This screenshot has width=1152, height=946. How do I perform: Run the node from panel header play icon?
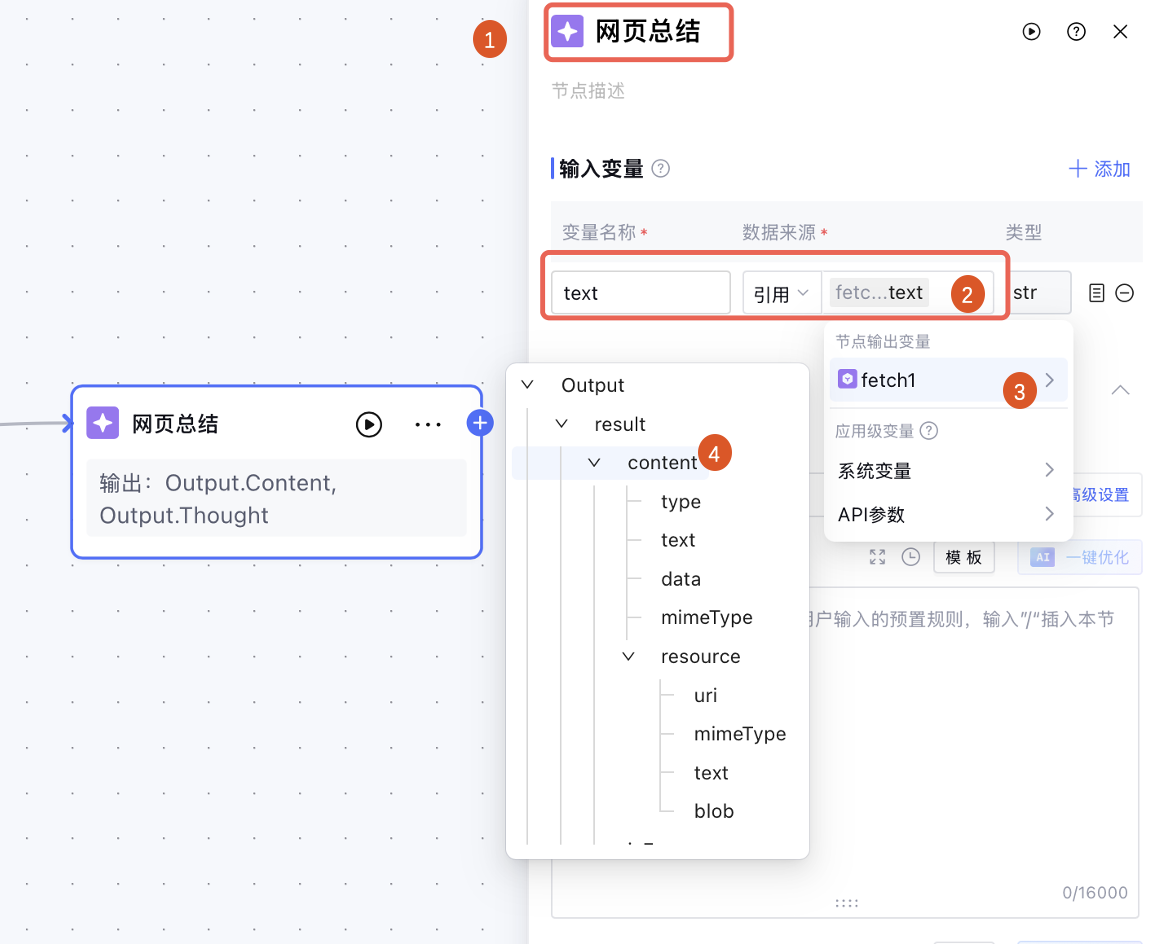tap(1031, 32)
